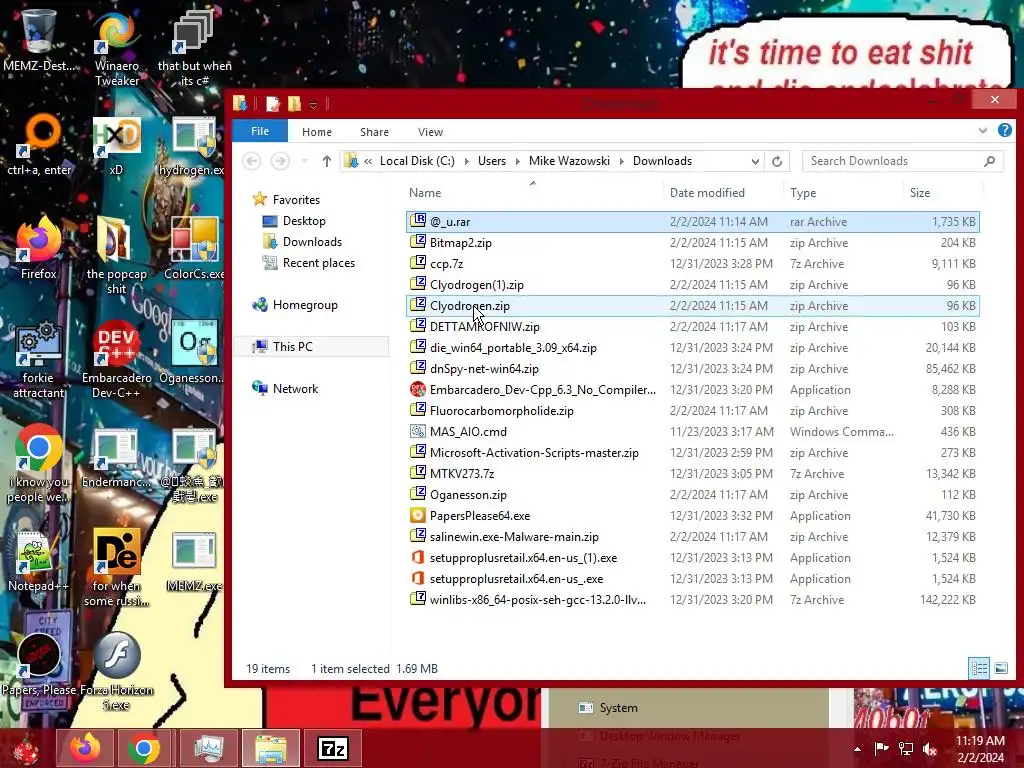Go forward with the Forward arrow
Image resolution: width=1024 pixels, height=768 pixels.
click(280, 161)
